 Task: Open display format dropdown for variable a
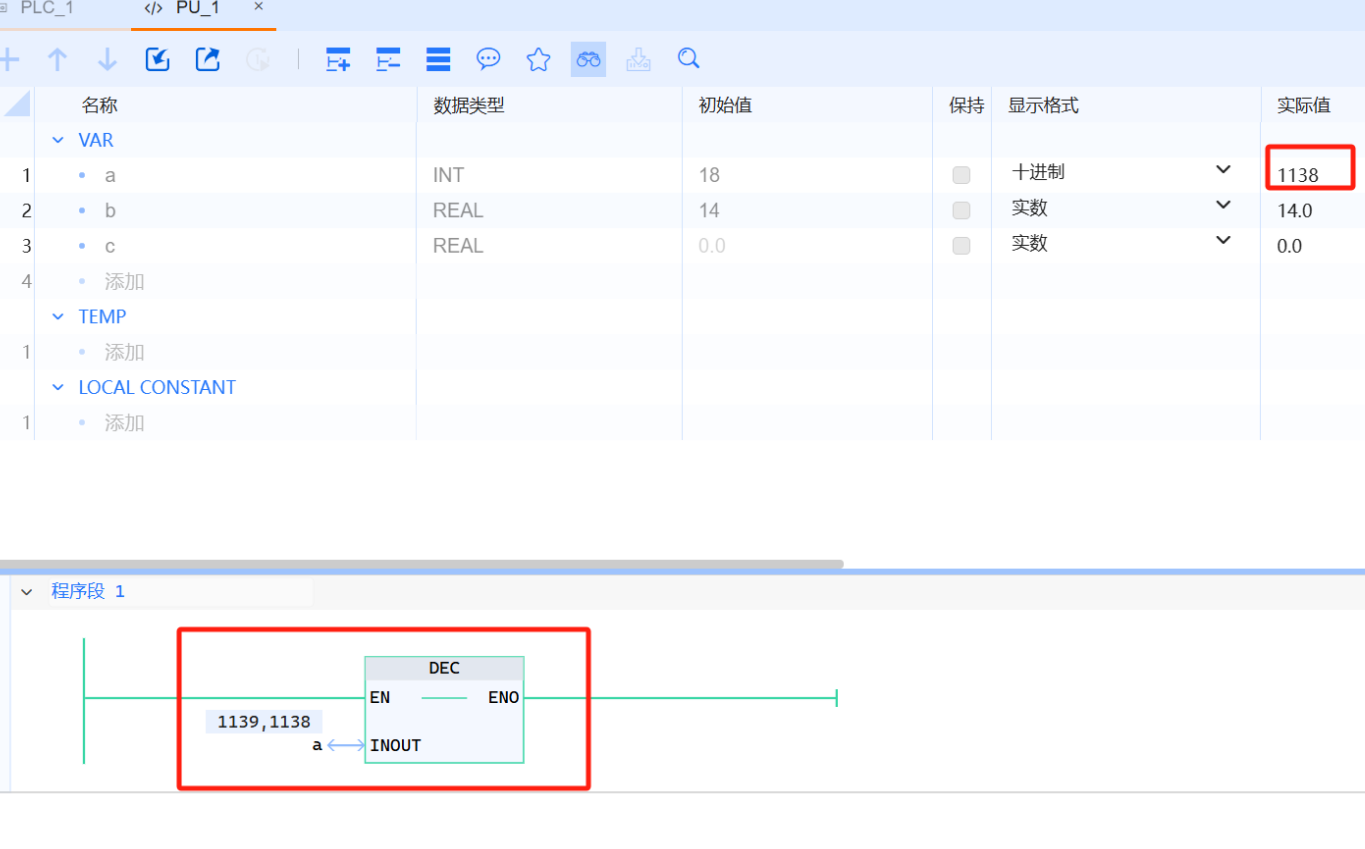click(x=1222, y=170)
